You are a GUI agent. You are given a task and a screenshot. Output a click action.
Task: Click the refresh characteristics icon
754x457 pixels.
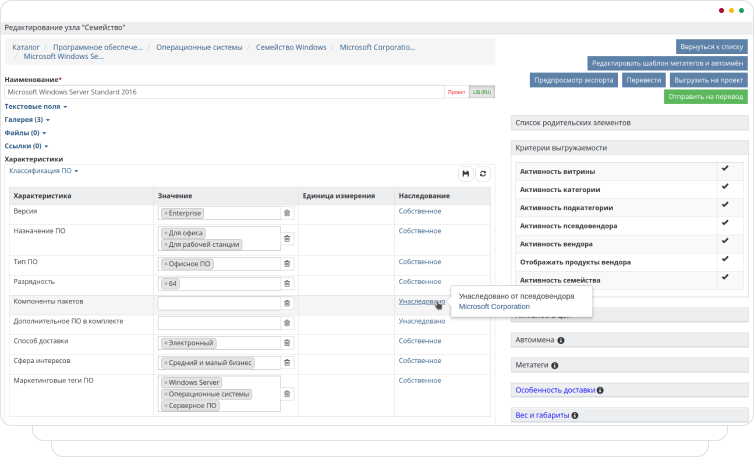click(x=483, y=174)
